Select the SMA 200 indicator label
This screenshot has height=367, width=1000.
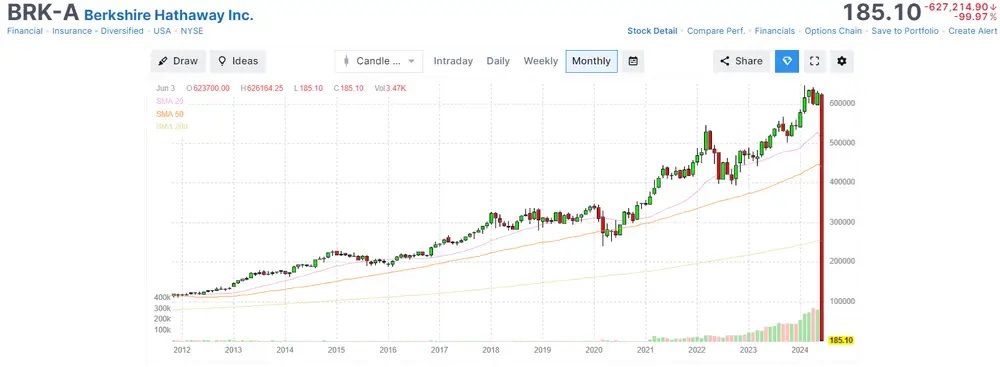click(172, 126)
